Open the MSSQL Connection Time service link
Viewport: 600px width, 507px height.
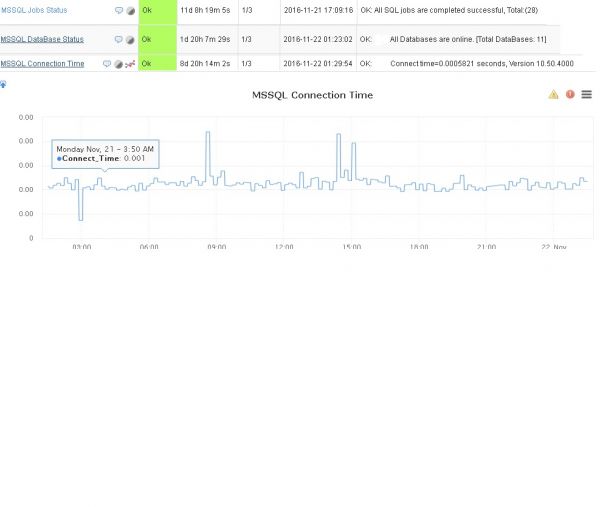42,64
